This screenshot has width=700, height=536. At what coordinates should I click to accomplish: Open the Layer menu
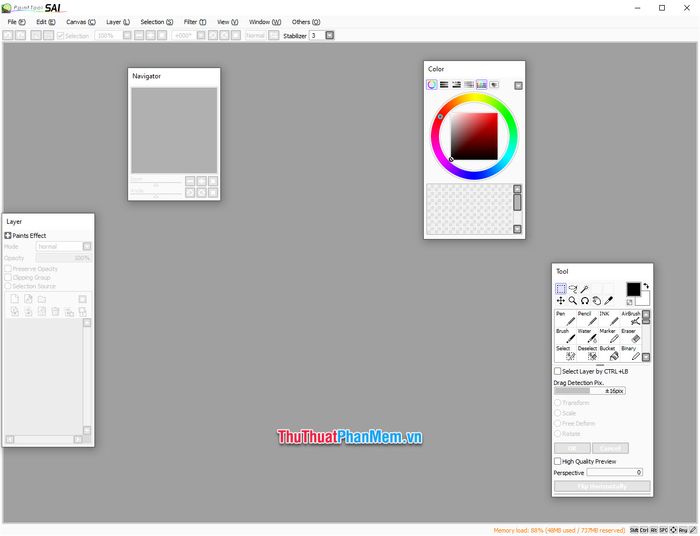118,22
